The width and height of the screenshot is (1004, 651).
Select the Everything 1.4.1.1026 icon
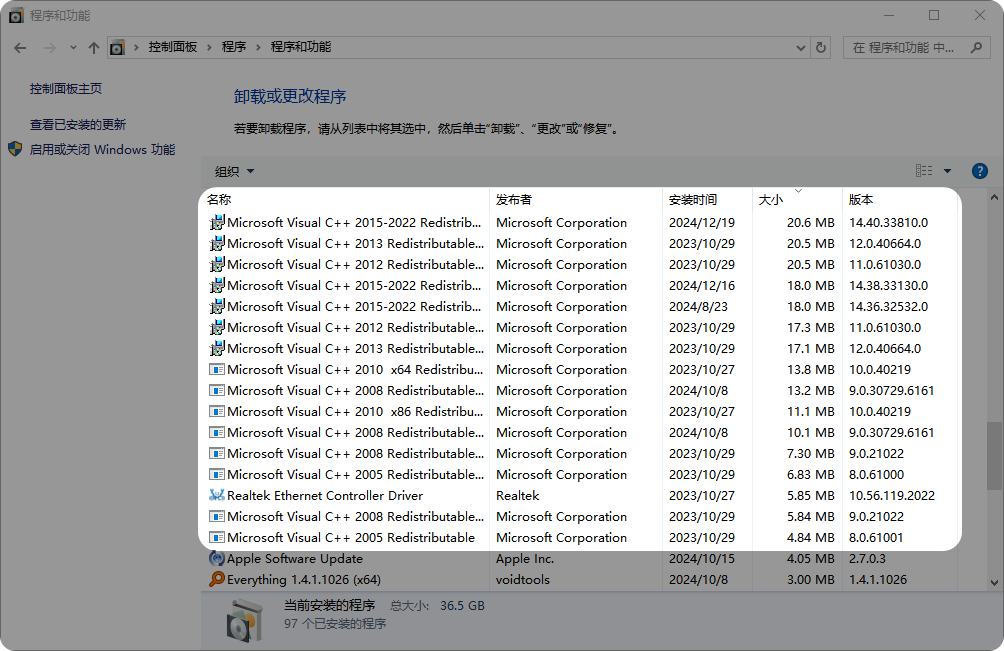click(x=217, y=579)
